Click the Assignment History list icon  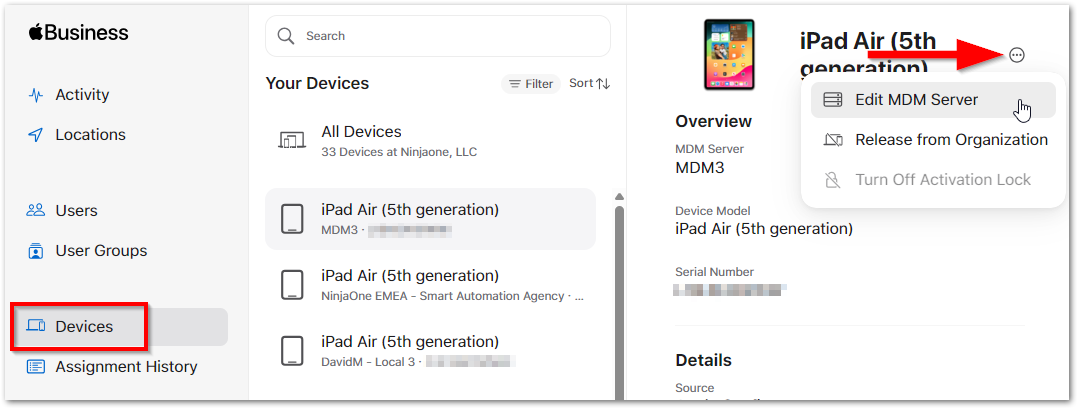pyautogui.click(x=36, y=367)
